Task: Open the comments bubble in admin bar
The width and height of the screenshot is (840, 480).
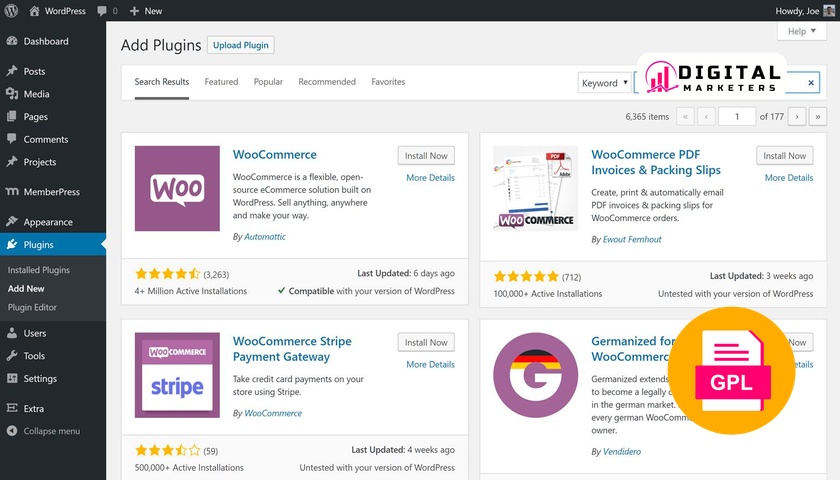Action: (x=102, y=11)
